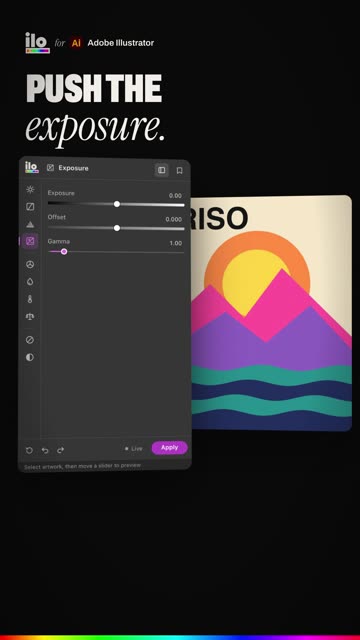
Task: Click the ilo logo at top banner
Action: point(38,42)
